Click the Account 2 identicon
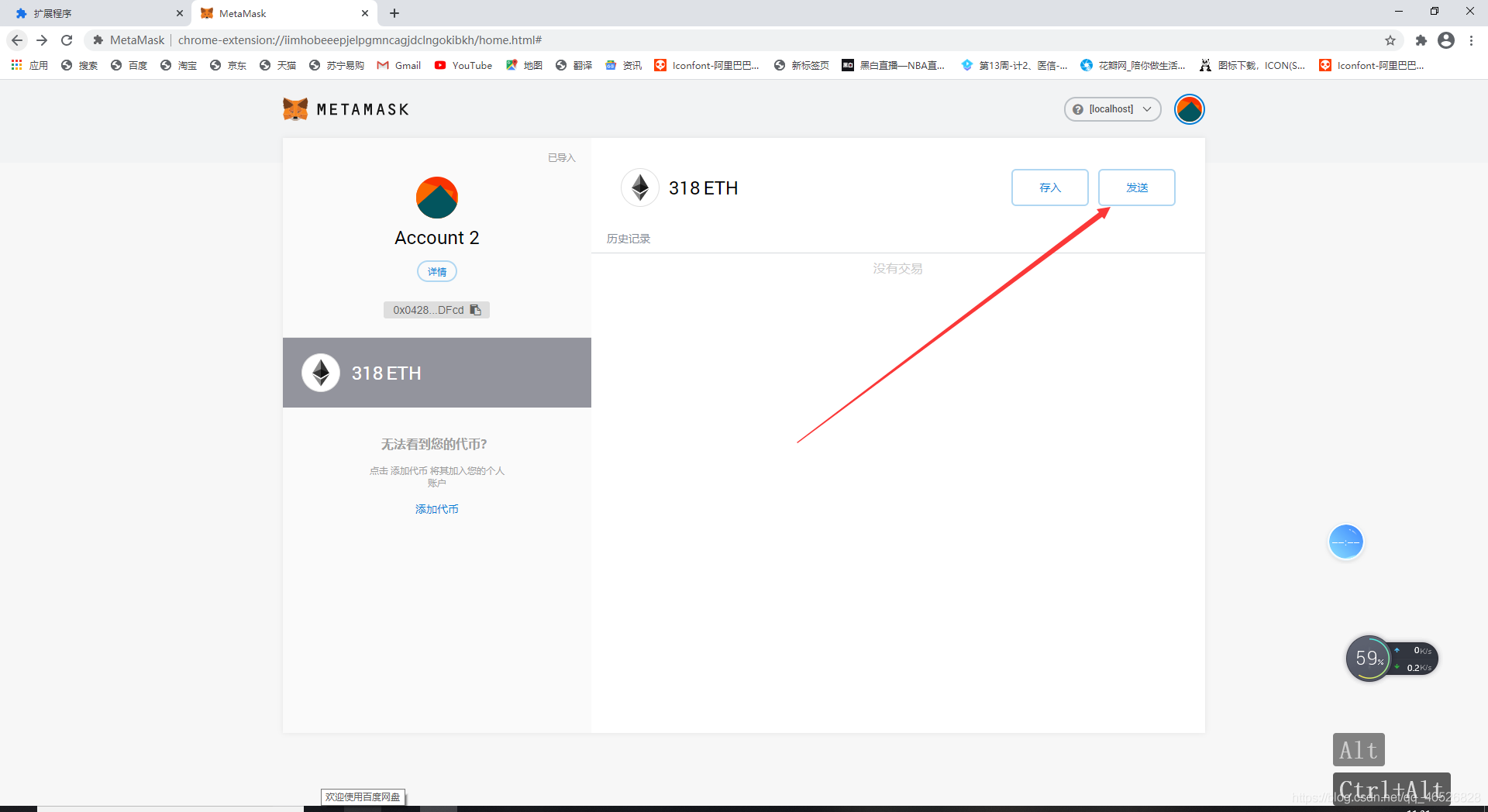The height and width of the screenshot is (812, 1488). pyautogui.click(x=437, y=198)
